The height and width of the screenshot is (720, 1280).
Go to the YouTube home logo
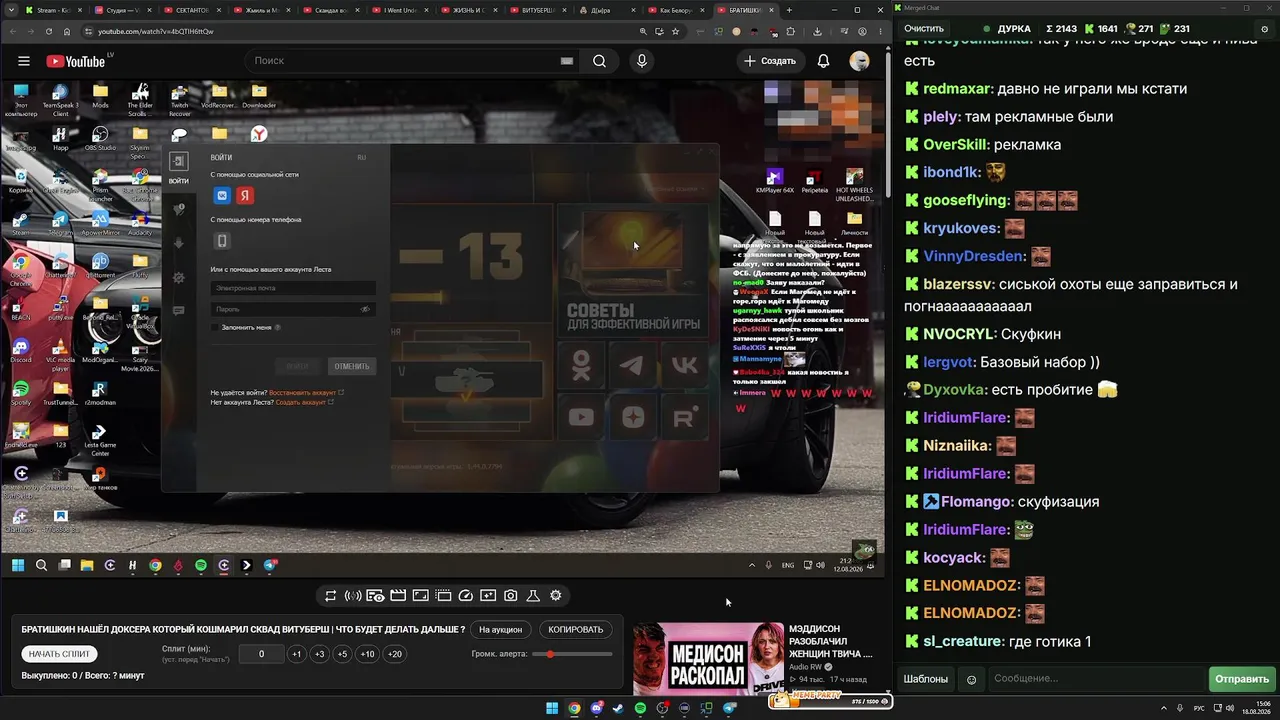75,61
